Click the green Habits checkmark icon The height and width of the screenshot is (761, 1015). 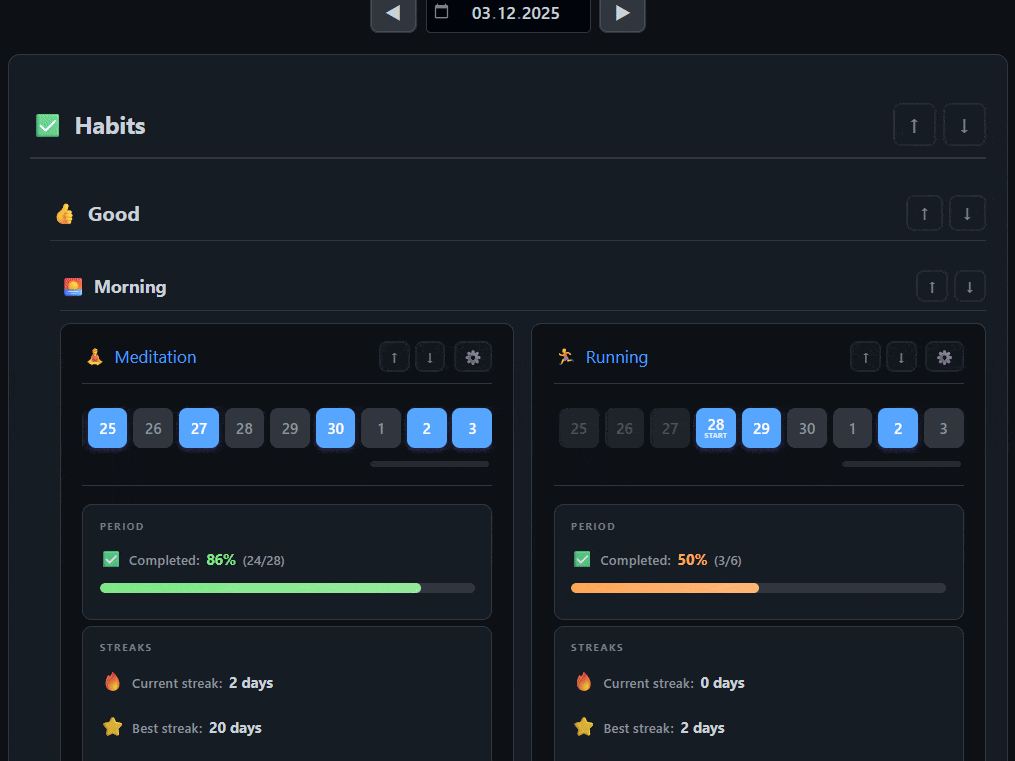[47, 126]
